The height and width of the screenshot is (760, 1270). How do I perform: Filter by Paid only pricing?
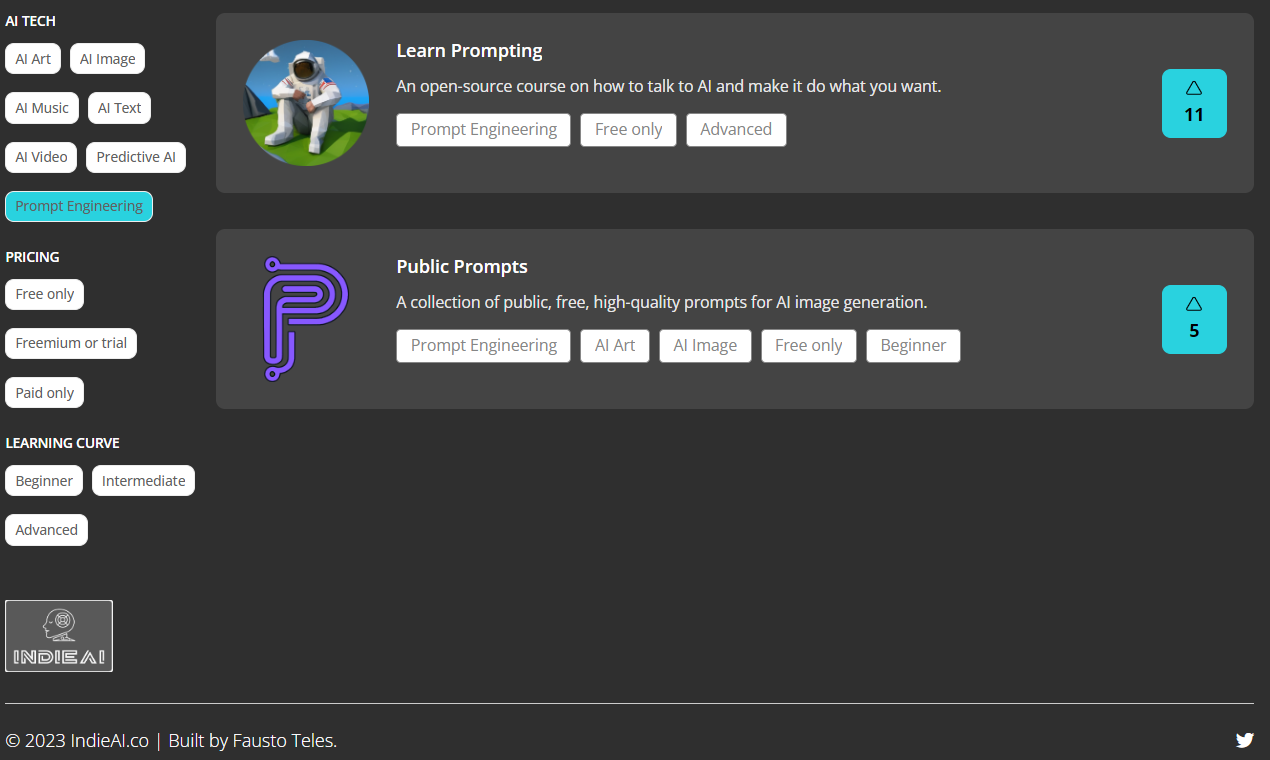coord(45,393)
